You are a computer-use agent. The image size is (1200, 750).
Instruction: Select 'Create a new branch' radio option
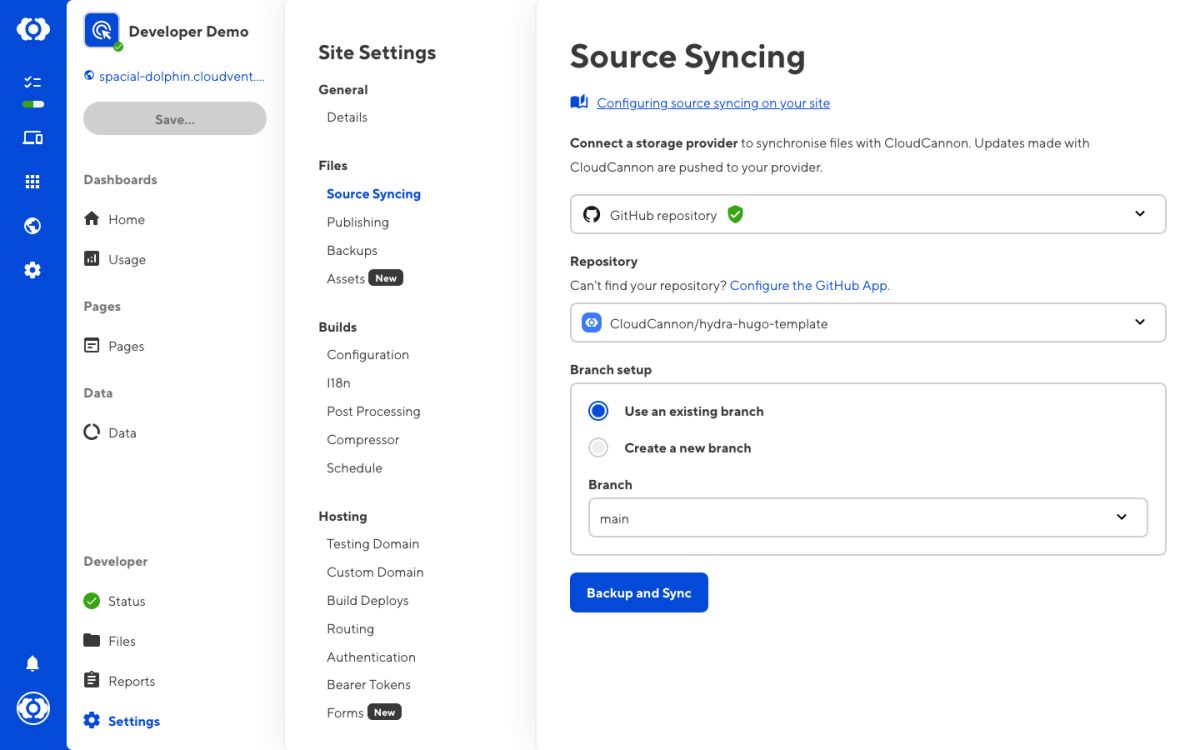tap(598, 448)
